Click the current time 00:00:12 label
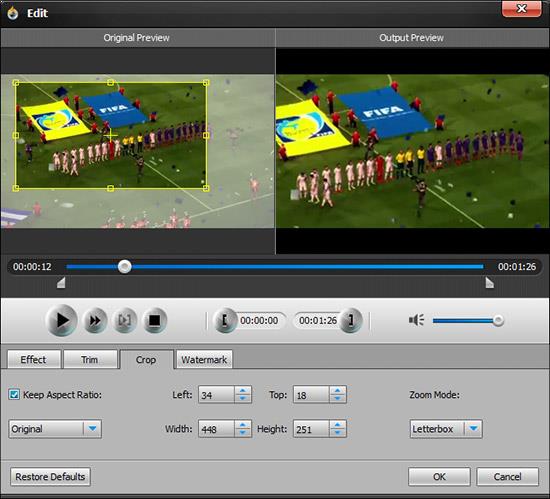 [32, 267]
